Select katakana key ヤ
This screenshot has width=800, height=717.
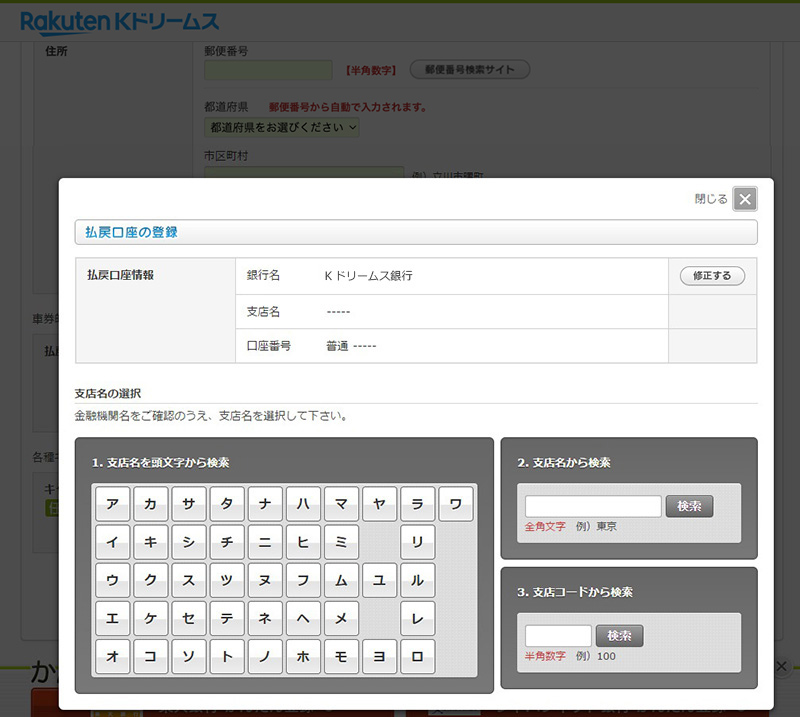pos(379,504)
